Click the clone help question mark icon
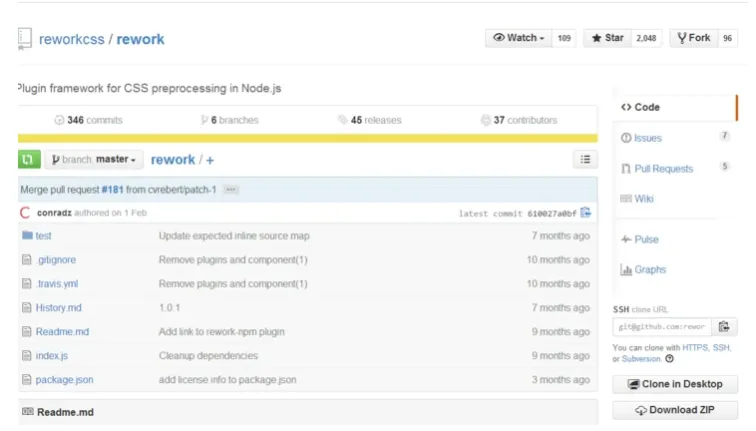This screenshot has width=756, height=431. click(x=669, y=359)
